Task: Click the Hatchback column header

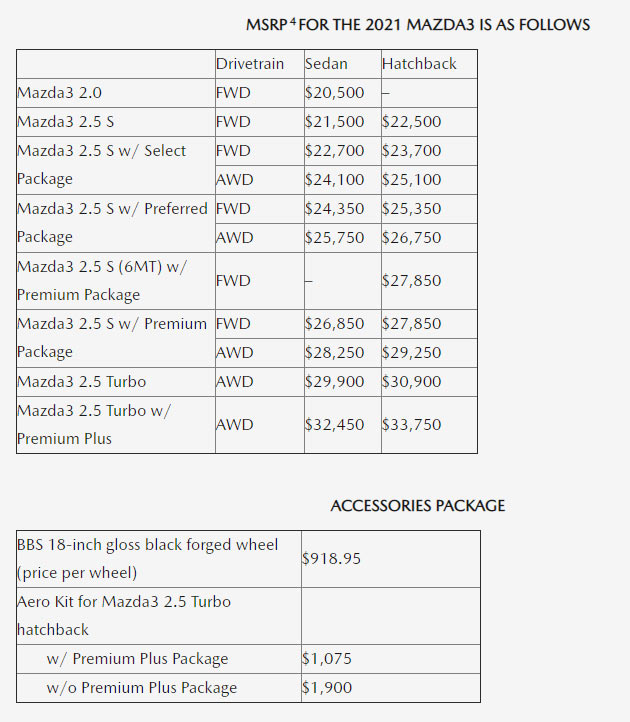Action: pyautogui.click(x=419, y=64)
